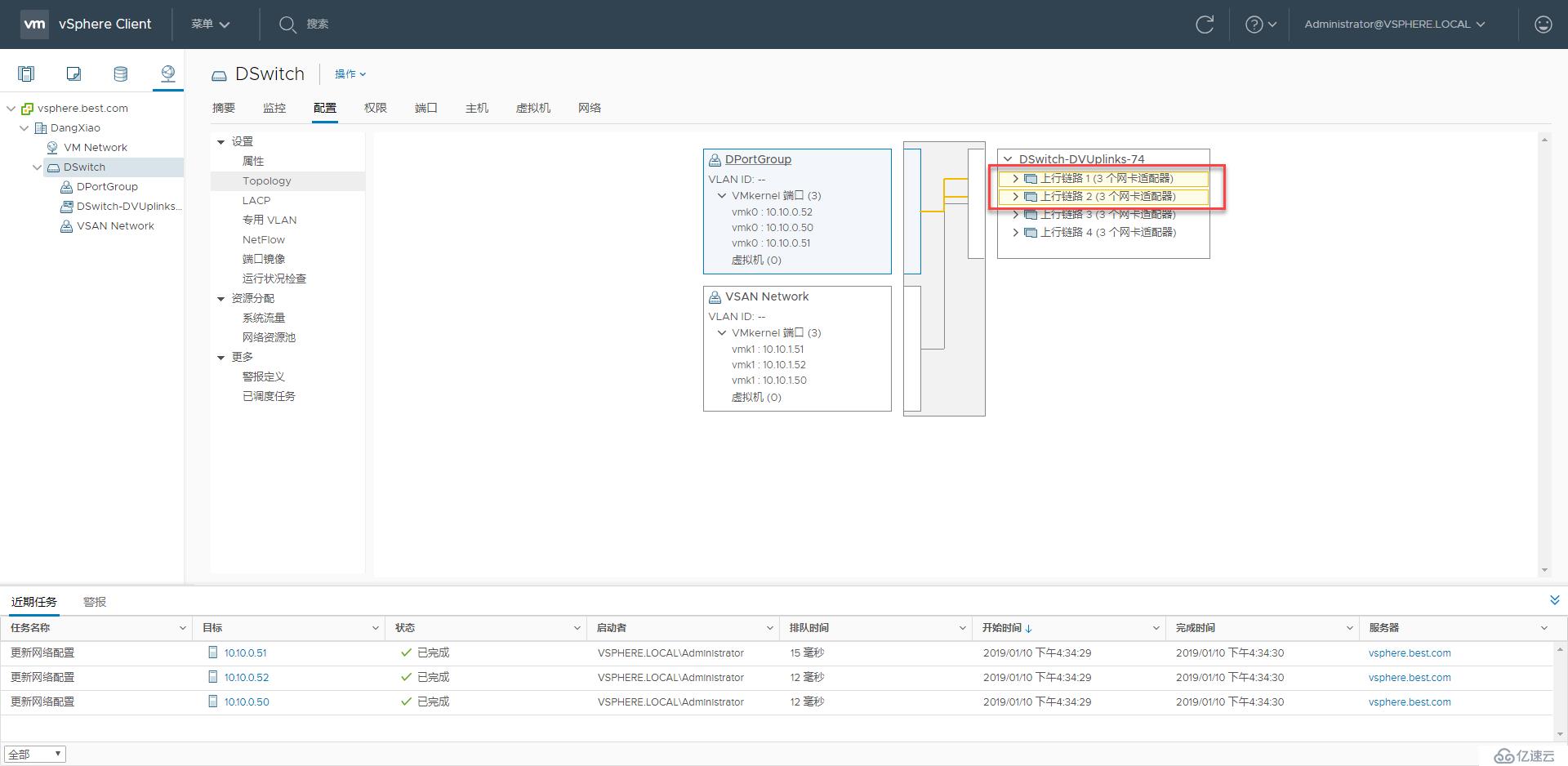This screenshot has width=1568, height=766.
Task: Collapse the vsphere.best.com tree node
Action: click(11, 109)
